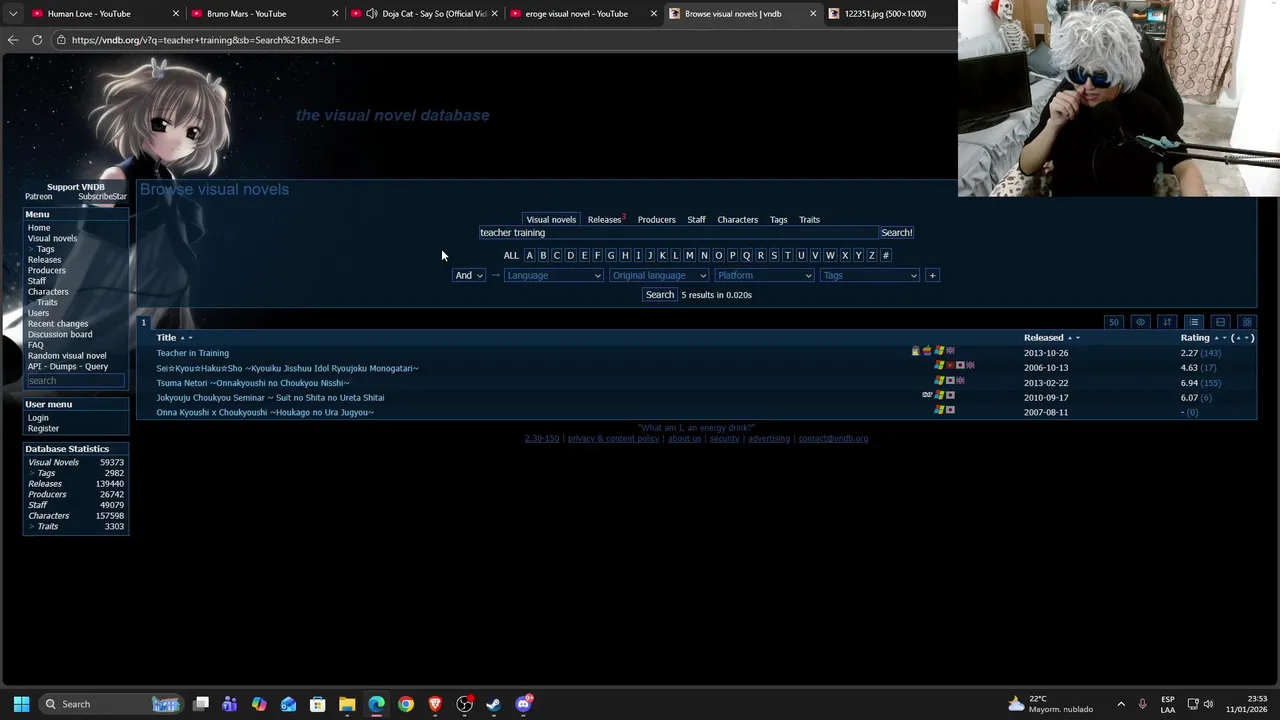Viewport: 1280px width, 720px height.
Task: Open the Tags filter dropdown
Action: point(869,276)
